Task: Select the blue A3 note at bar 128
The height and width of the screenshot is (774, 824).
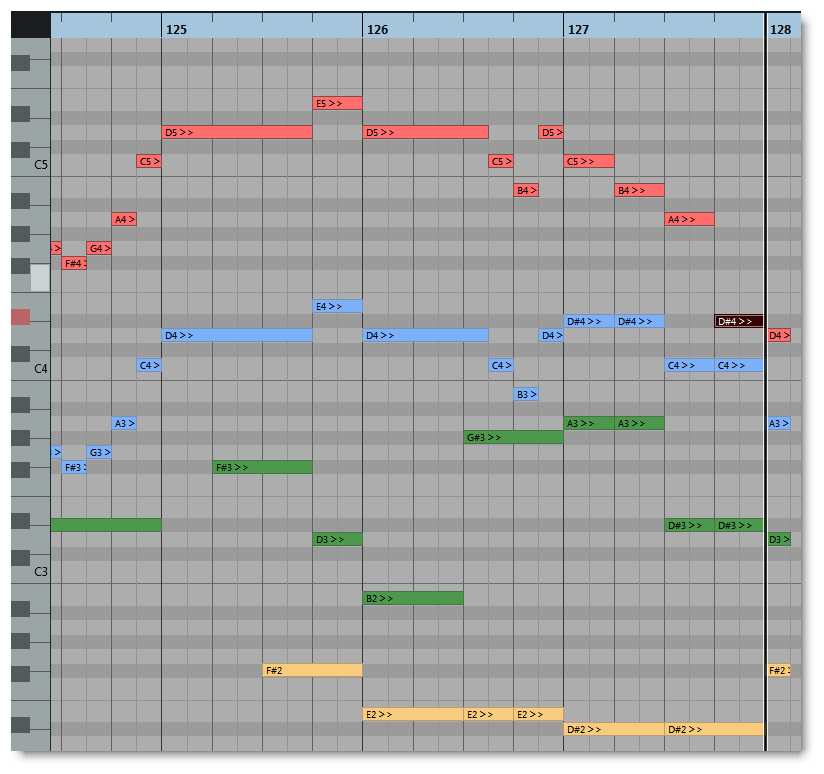Action: pos(779,424)
